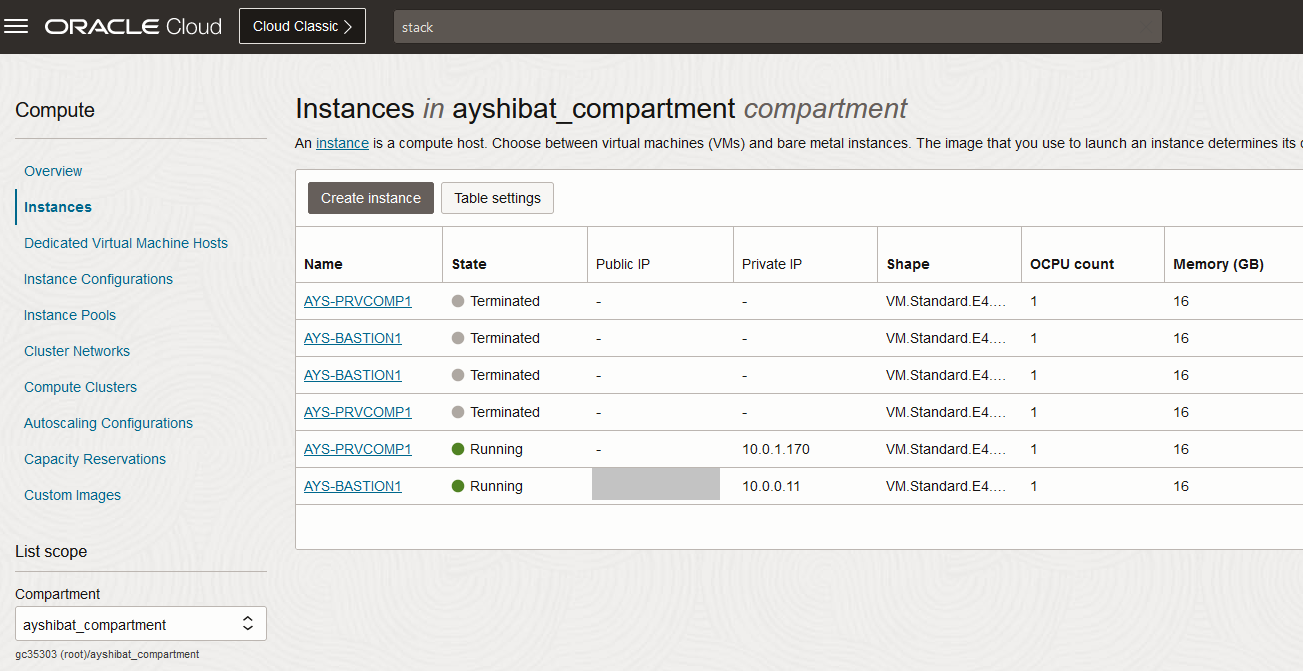This screenshot has width=1303, height=671.
Task: Click the Cloud Classic button
Action: 302,27
